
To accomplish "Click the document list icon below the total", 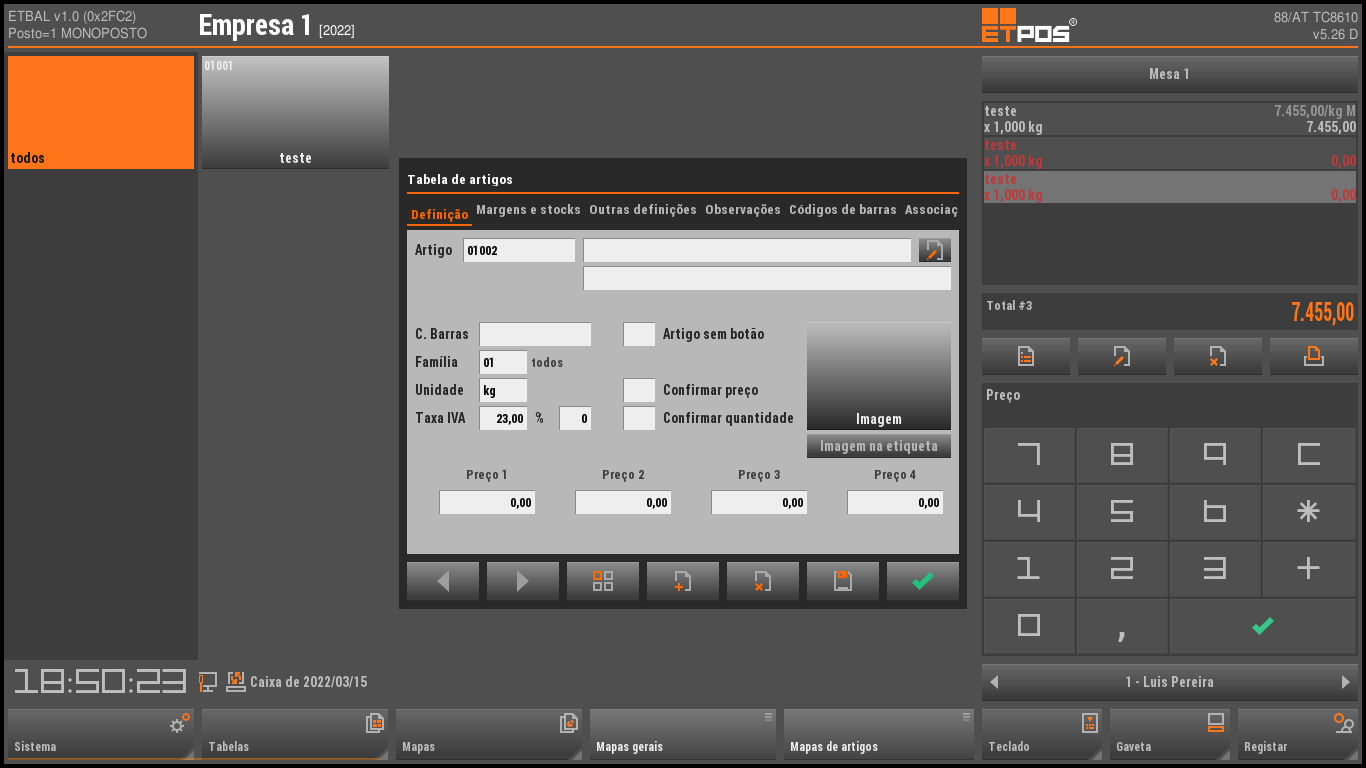I will click(1025, 357).
